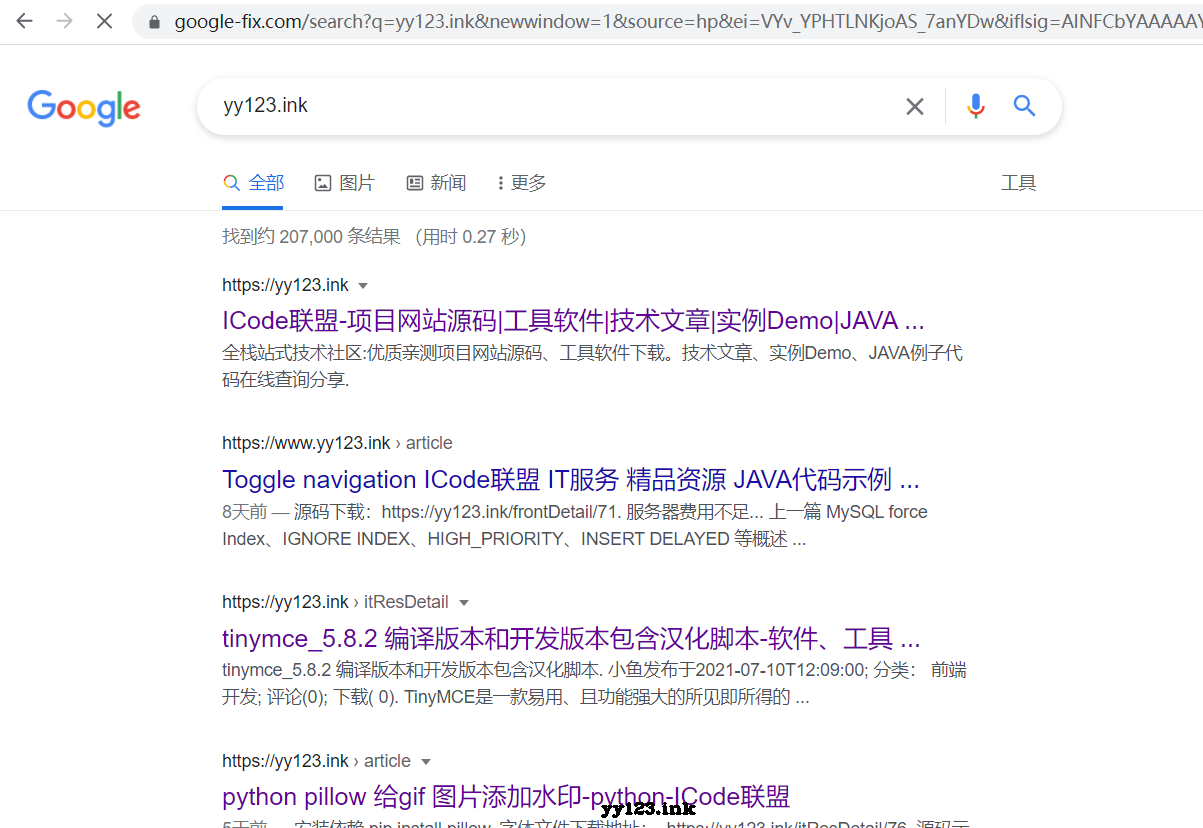Open the 更多 menu
The height and width of the screenshot is (828, 1203).
click(521, 183)
